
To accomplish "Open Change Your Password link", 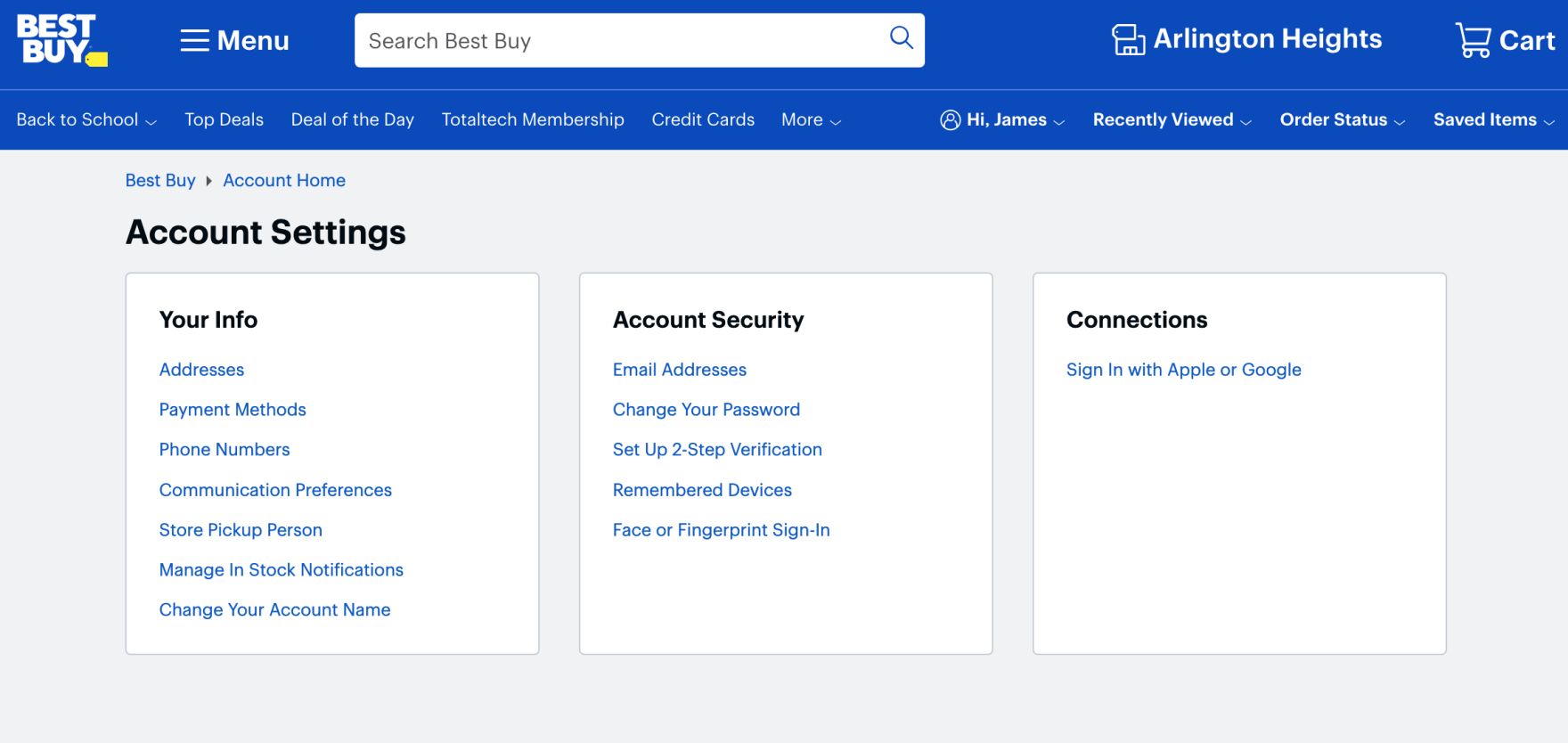I will coord(706,410).
